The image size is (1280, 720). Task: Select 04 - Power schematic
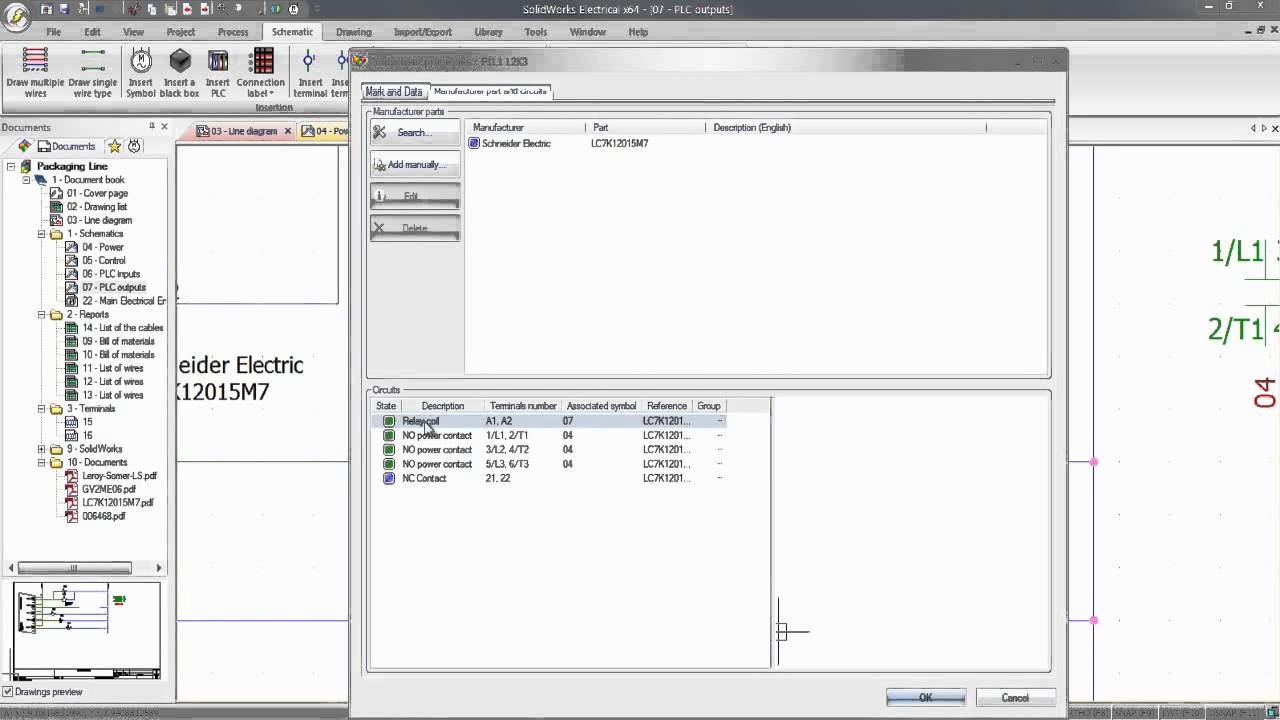103,247
